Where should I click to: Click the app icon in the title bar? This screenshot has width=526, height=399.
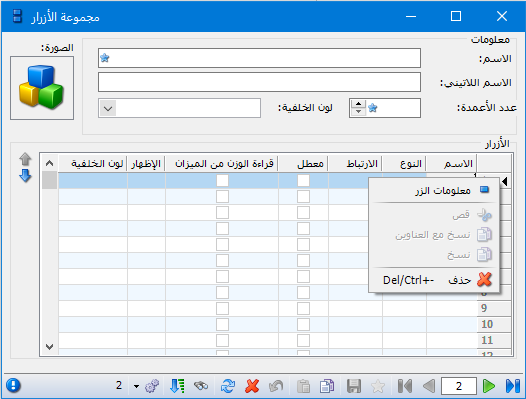(x=17, y=16)
